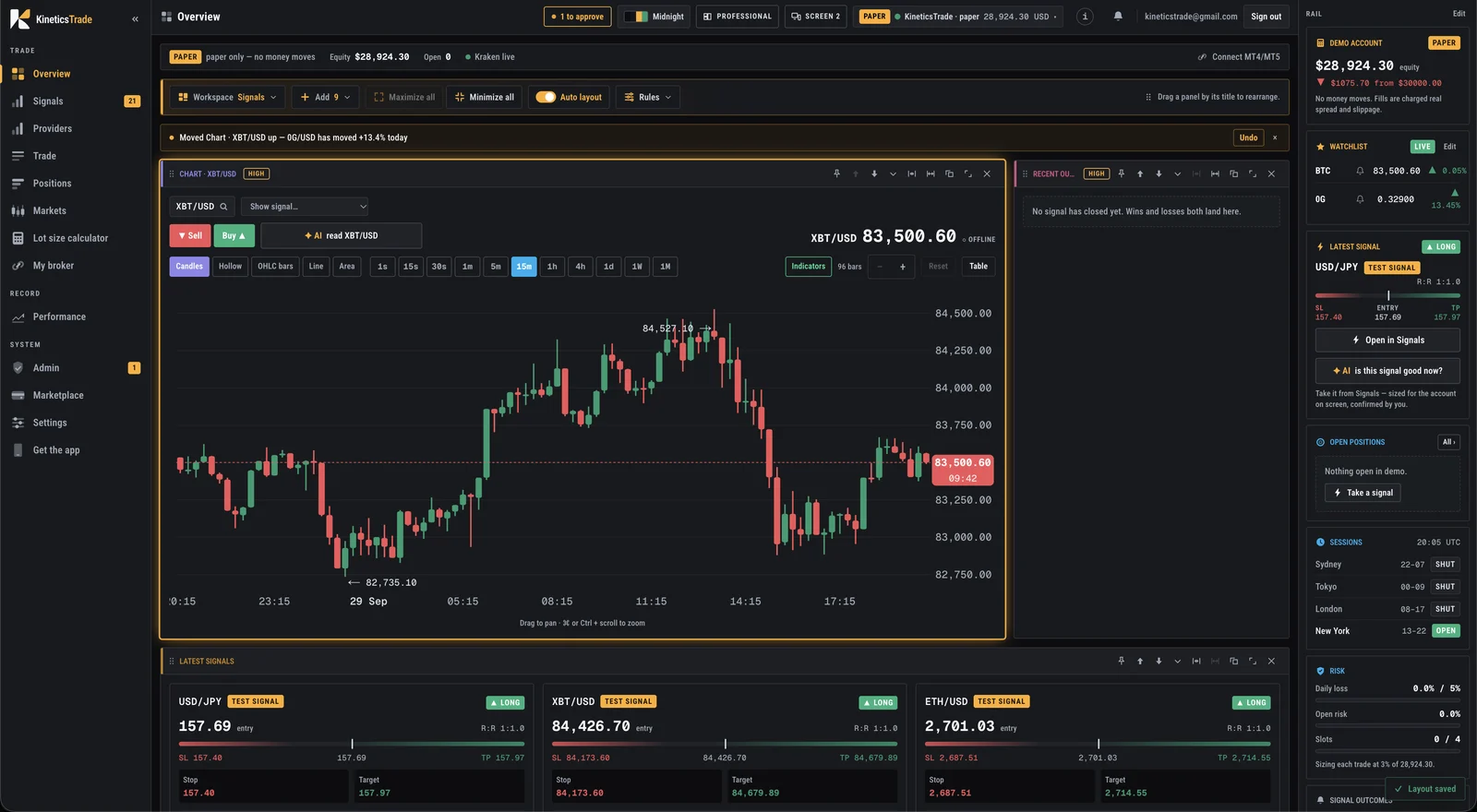Screen dimensions: 1477x812
Task: Click USD/JPY signal entry marker slider
Action: pos(352,744)
